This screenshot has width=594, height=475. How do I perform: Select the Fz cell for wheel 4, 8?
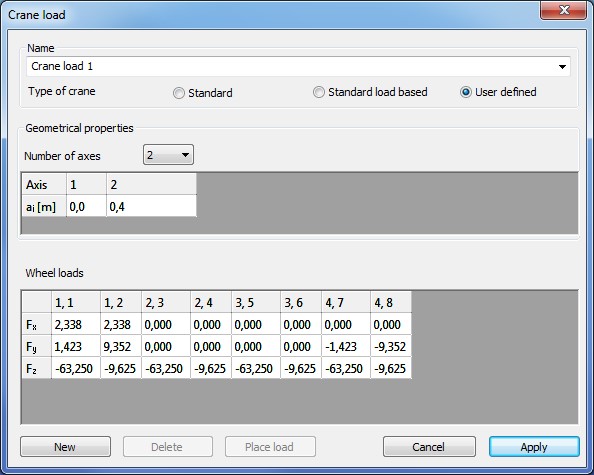pyautogui.click(x=391, y=368)
